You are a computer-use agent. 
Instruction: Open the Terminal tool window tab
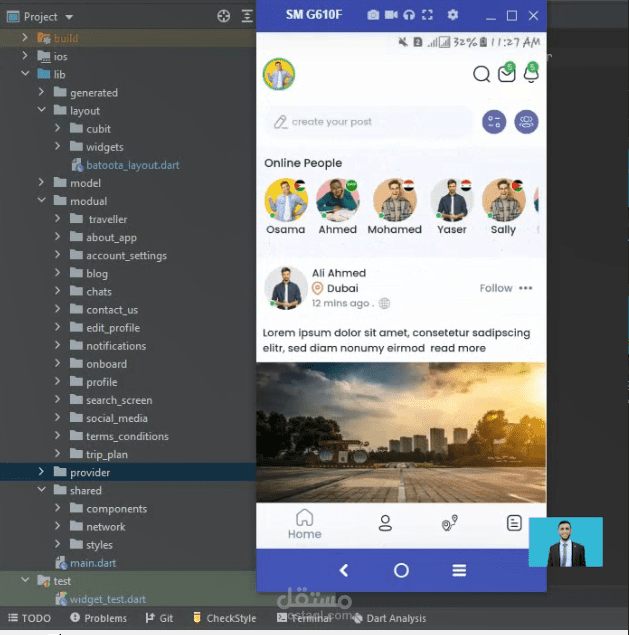305,618
